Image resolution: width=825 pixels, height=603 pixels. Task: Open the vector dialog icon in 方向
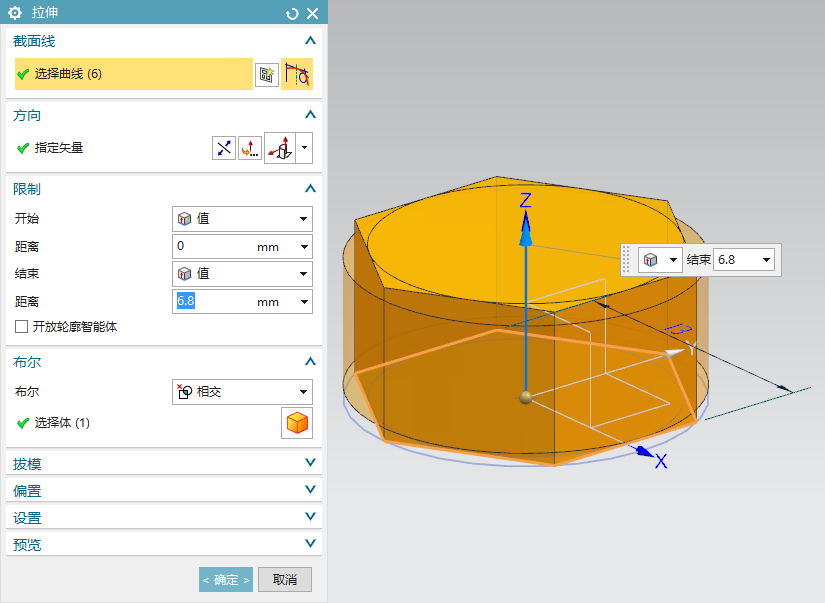pyautogui.click(x=249, y=148)
